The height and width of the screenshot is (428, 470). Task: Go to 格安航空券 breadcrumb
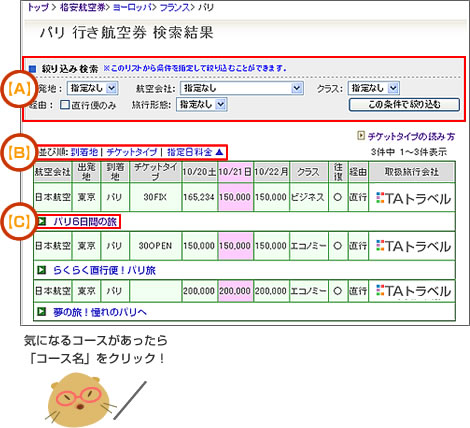[83, 7]
